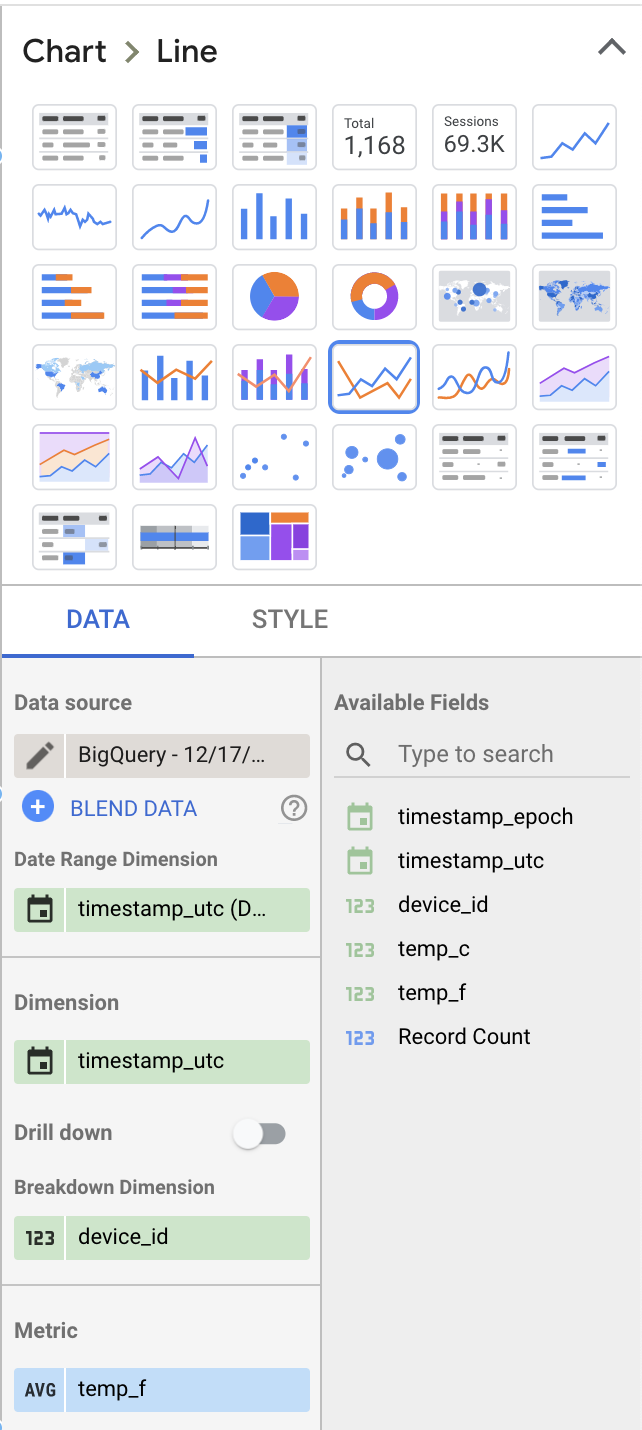Select the donut chart type icon
642x1430 pixels.
[x=374, y=297]
